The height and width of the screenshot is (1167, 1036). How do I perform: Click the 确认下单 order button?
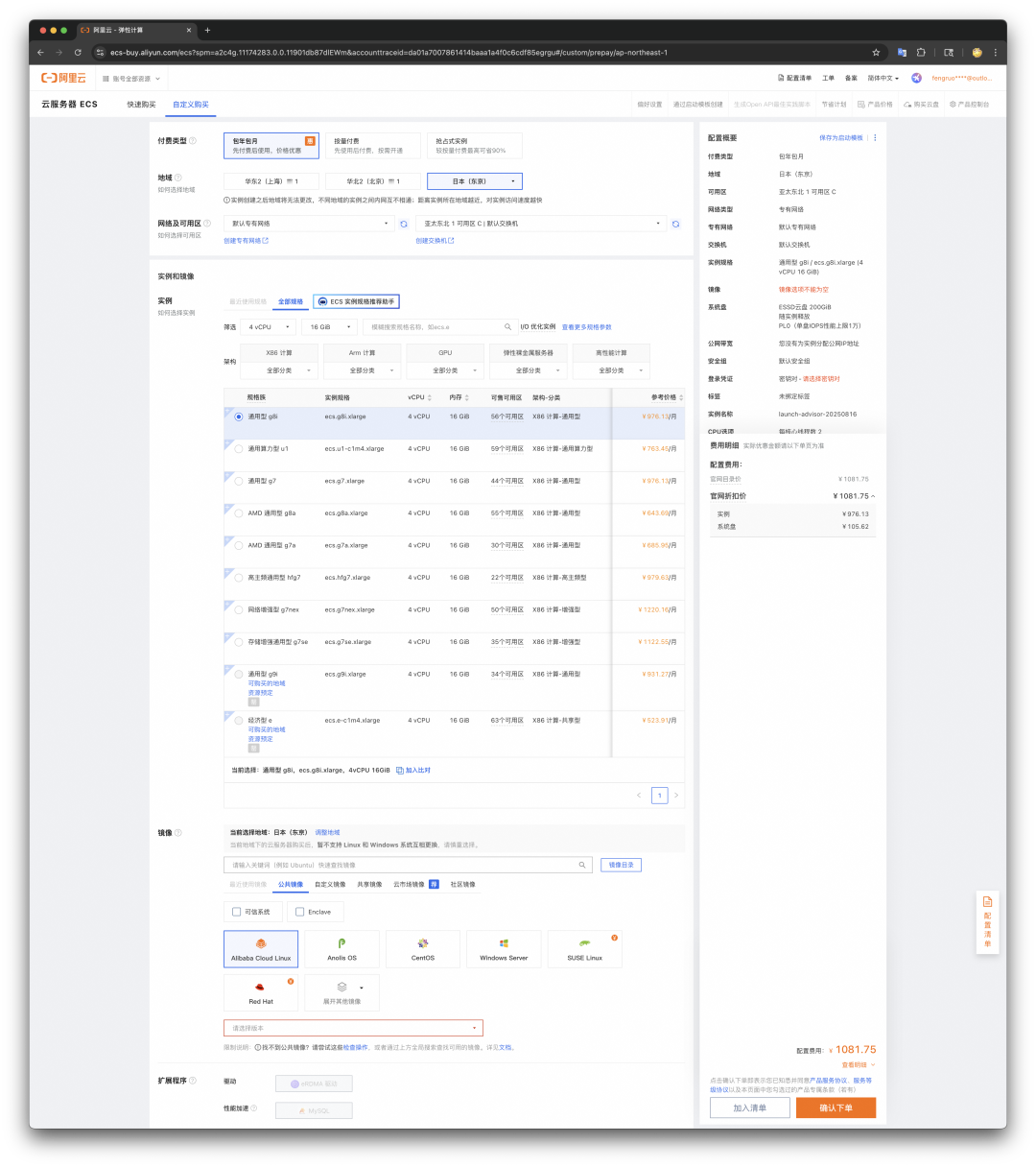[836, 1107]
